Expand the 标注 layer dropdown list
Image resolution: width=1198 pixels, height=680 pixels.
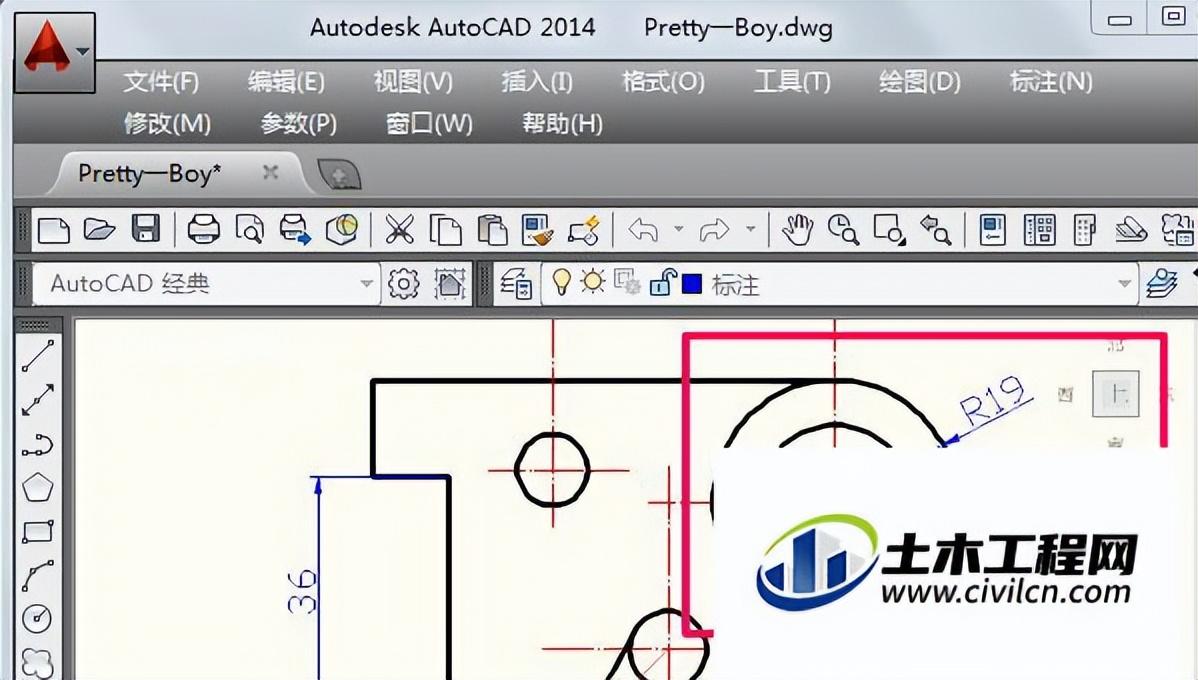[x=1124, y=284]
